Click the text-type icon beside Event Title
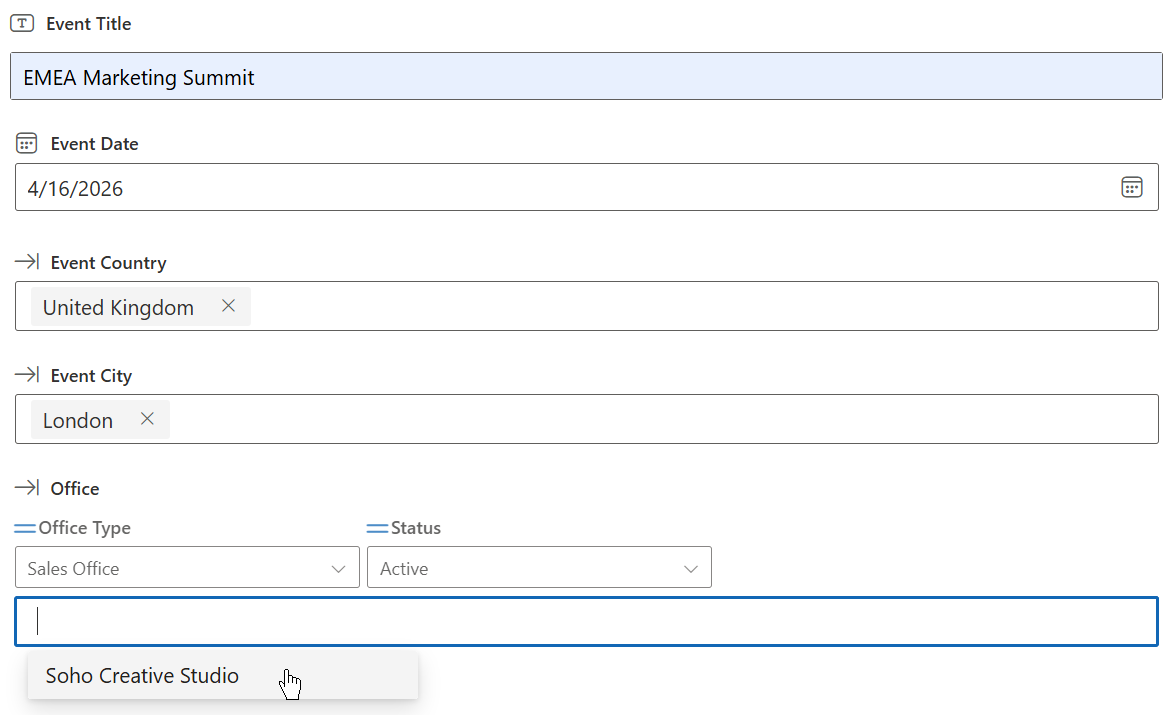Viewport: 1175px width, 715px height. (22, 23)
